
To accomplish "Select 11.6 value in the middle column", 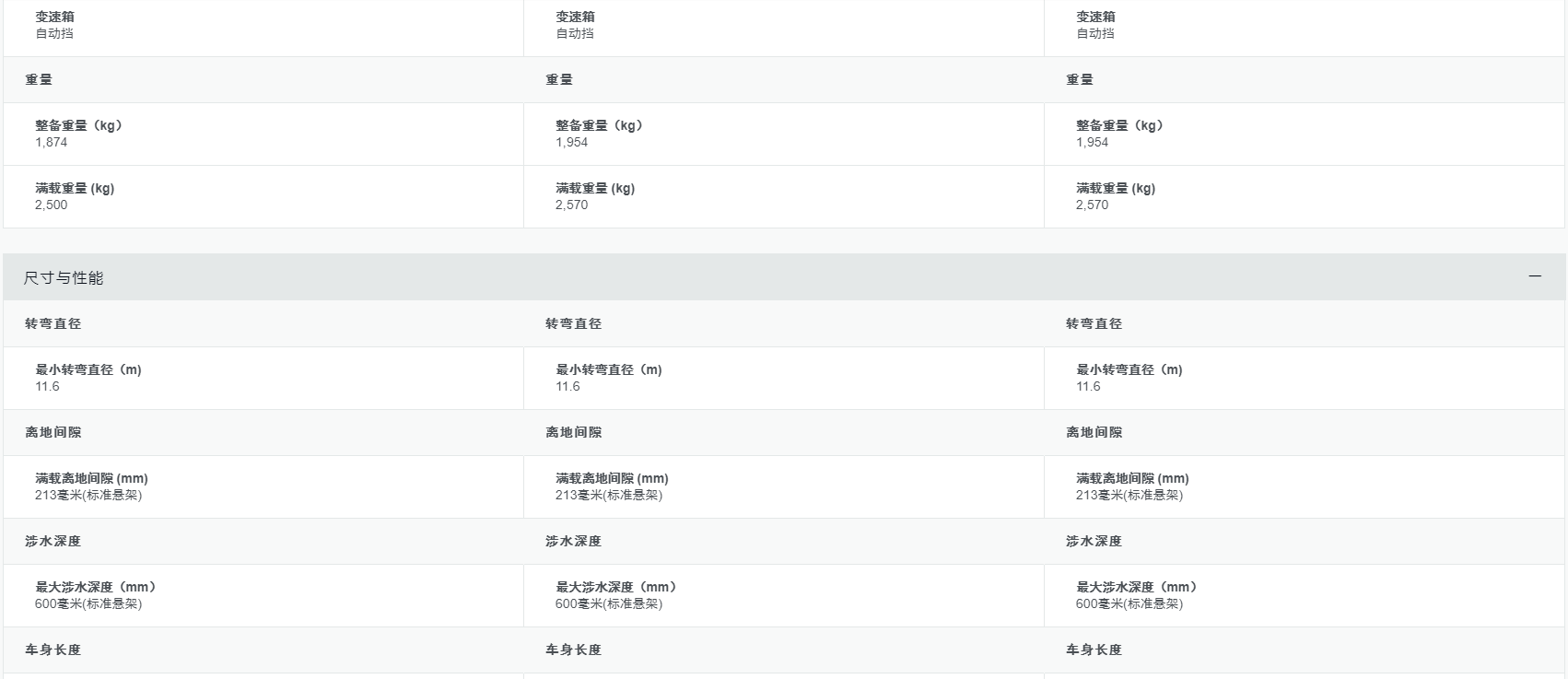I will click(568, 386).
